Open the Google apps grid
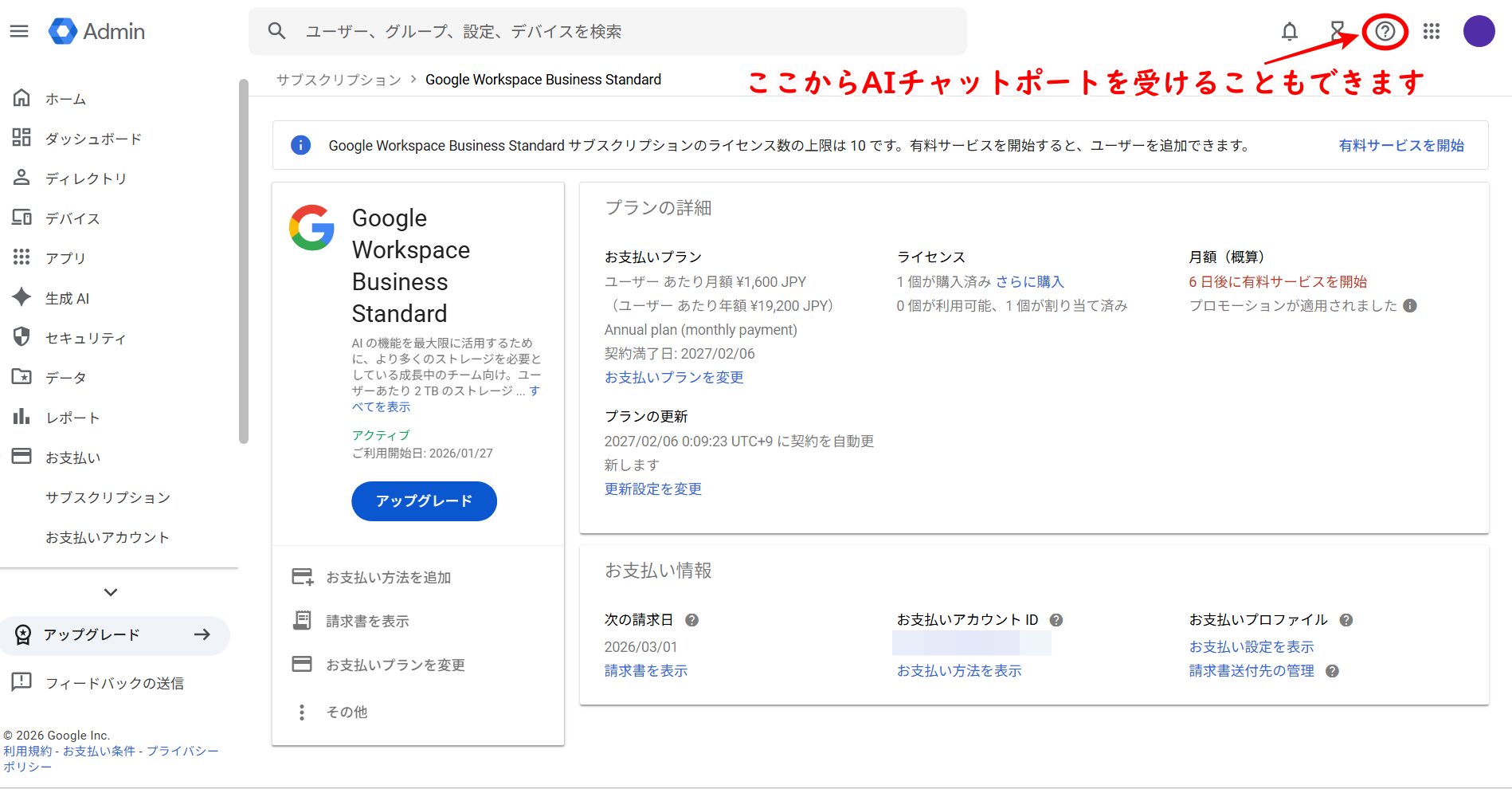 pyautogui.click(x=1432, y=31)
